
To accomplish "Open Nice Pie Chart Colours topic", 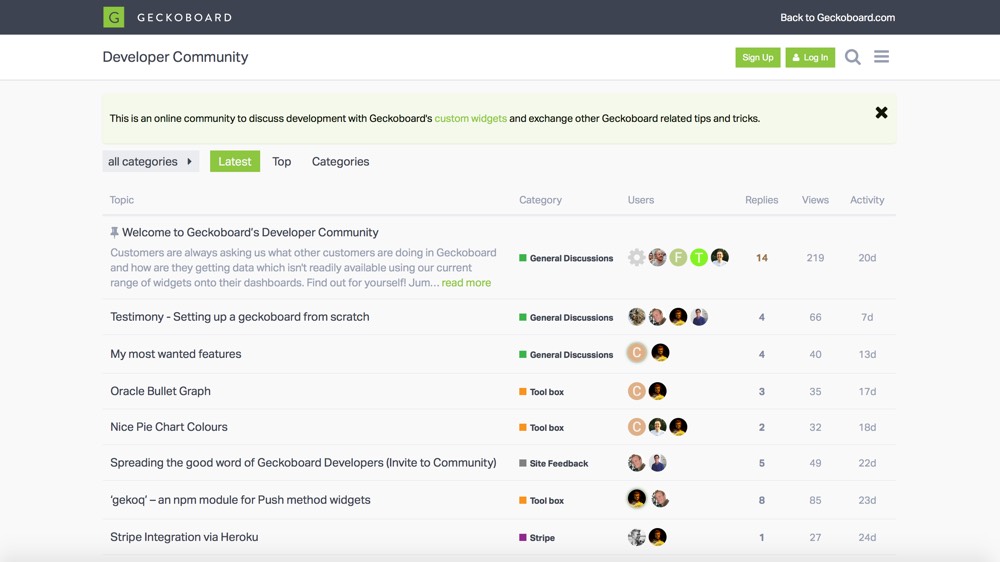I will pos(168,427).
